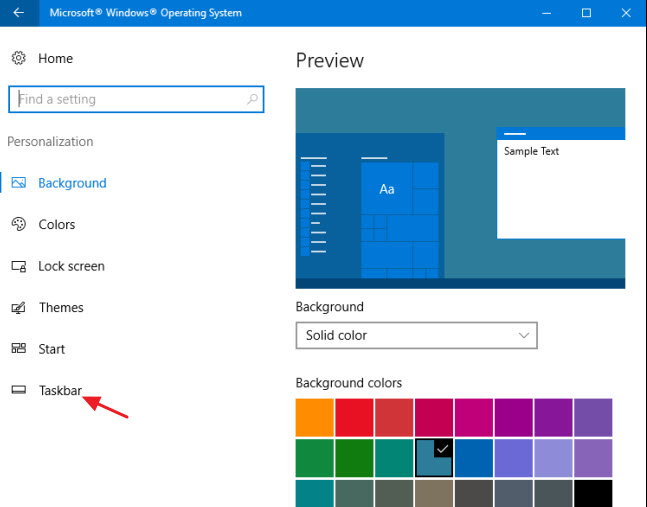
Task: Pick the light lavender swatch
Action: tap(553, 458)
